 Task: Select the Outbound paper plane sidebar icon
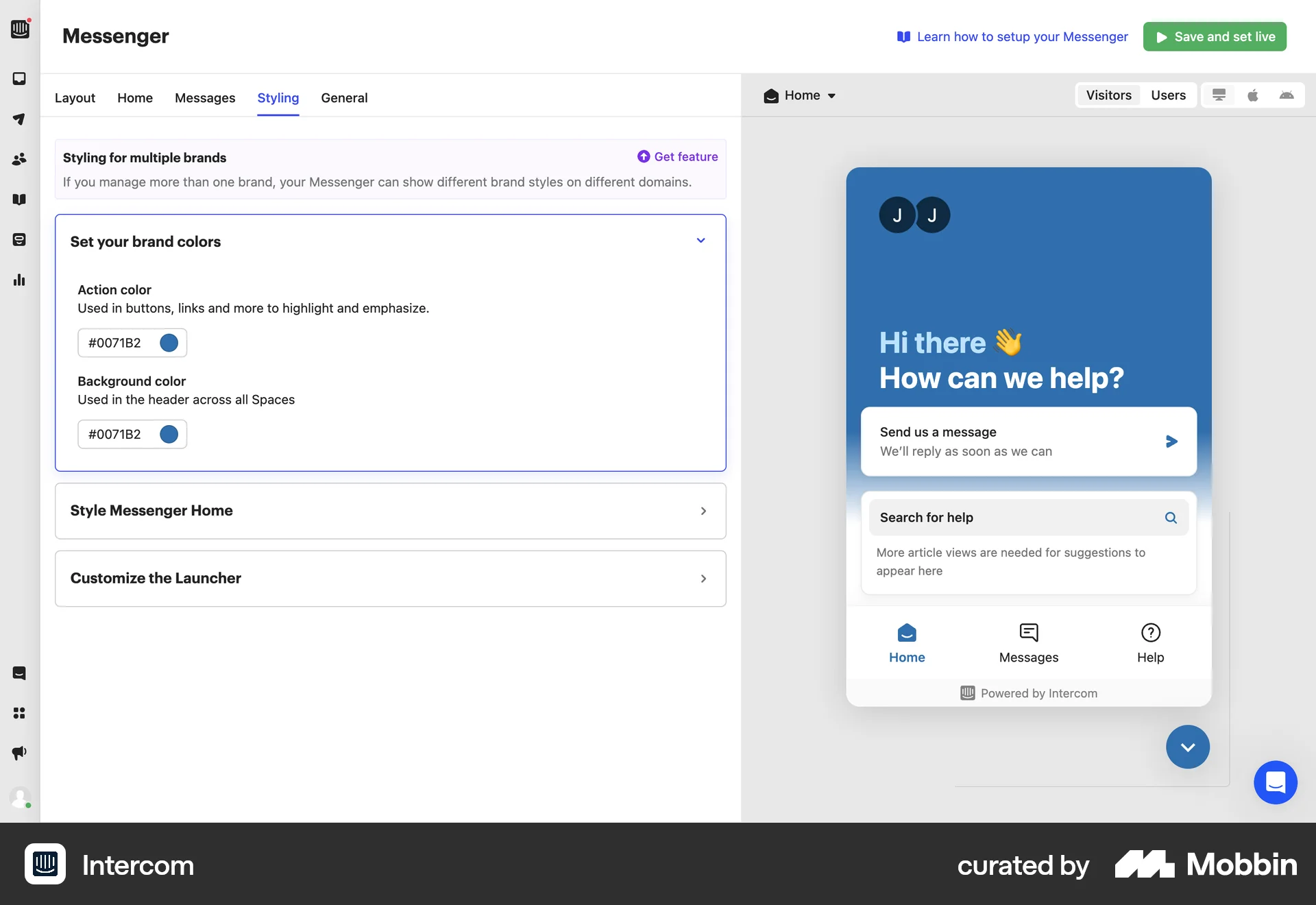click(x=20, y=119)
